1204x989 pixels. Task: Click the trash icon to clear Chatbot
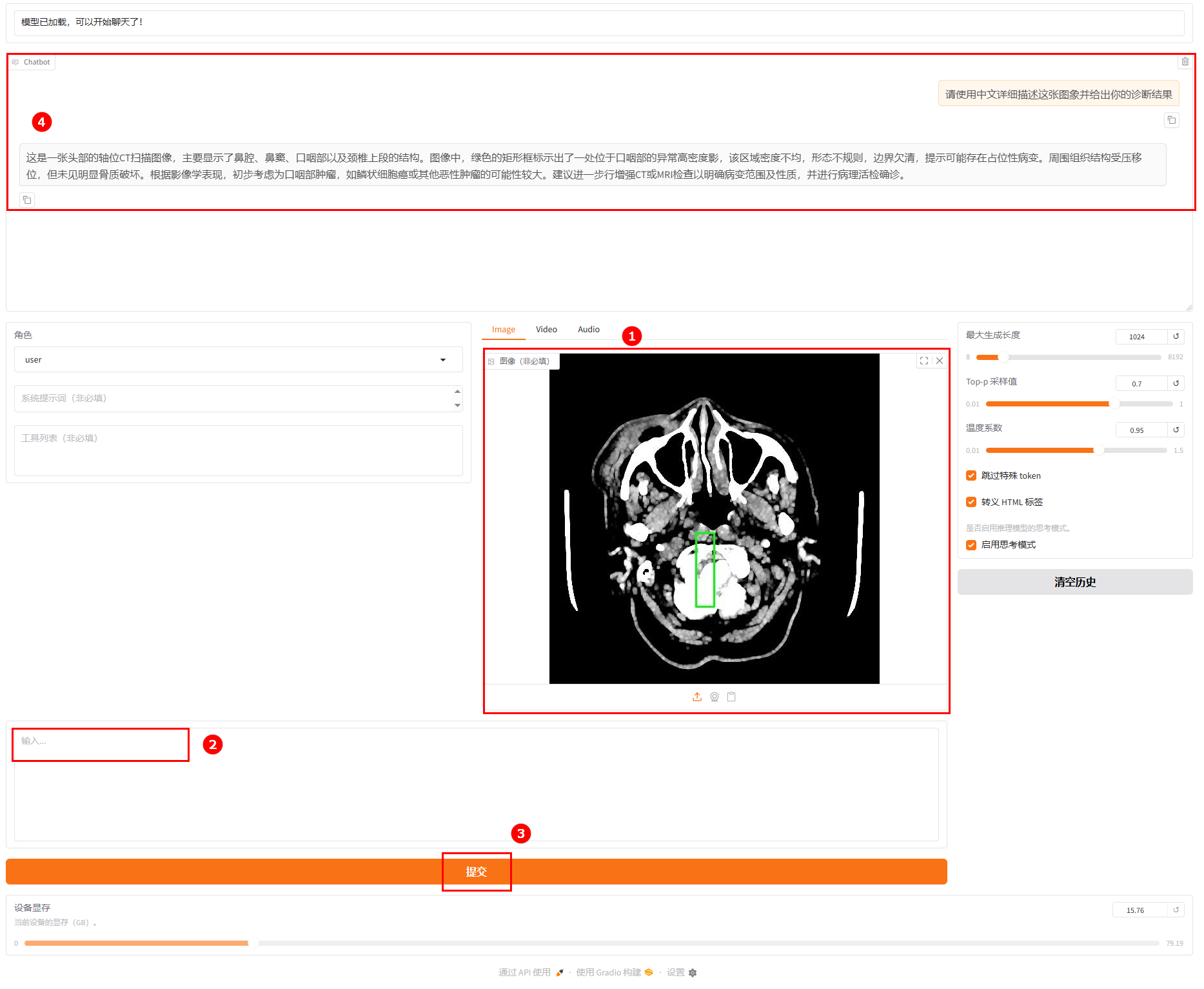[x=1185, y=62]
